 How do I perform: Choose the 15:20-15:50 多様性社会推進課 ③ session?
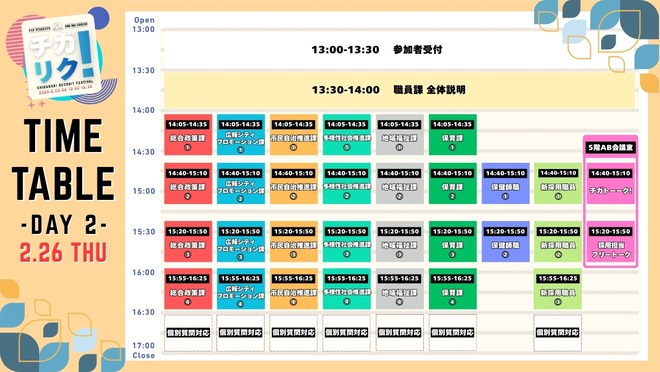tap(347, 242)
